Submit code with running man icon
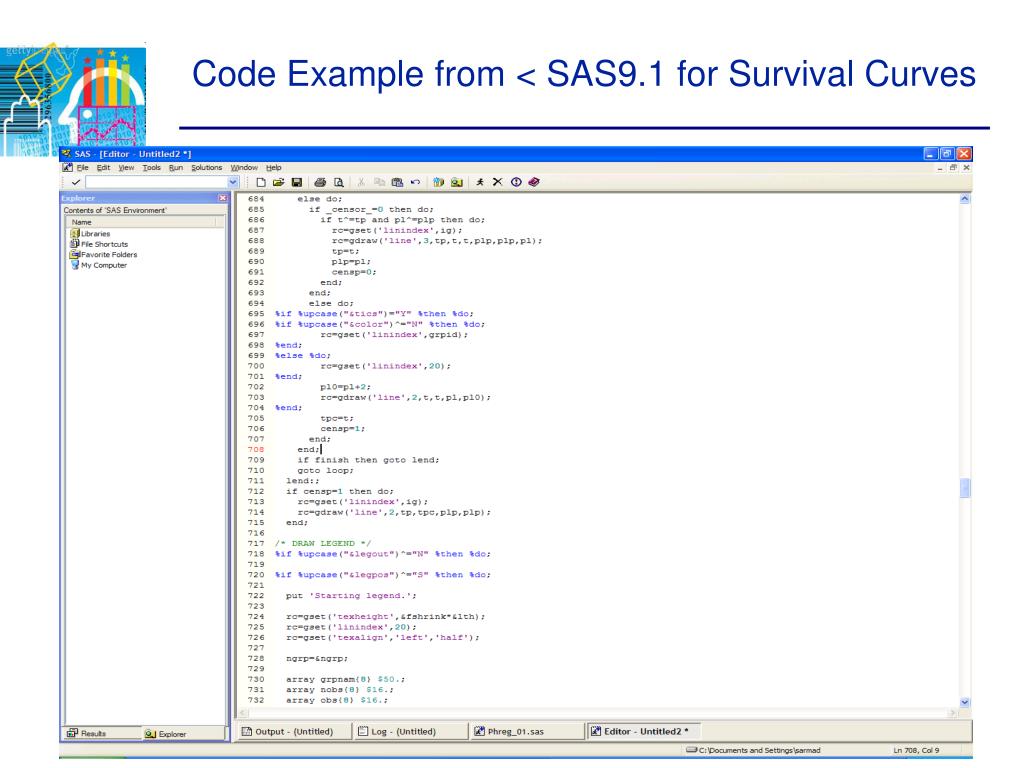The image size is (1024, 768). click(x=480, y=182)
